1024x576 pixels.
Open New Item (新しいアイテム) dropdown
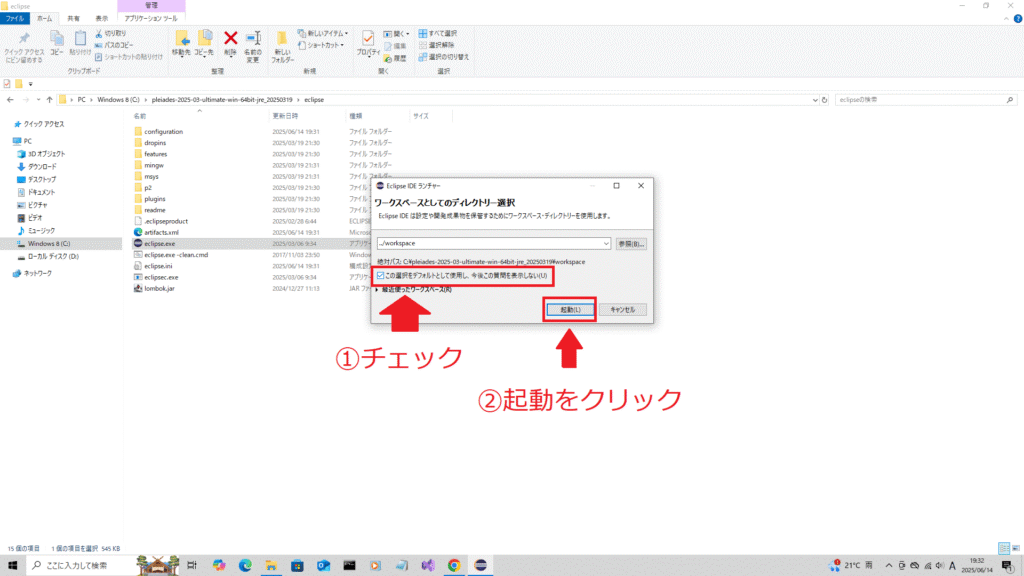[323, 33]
